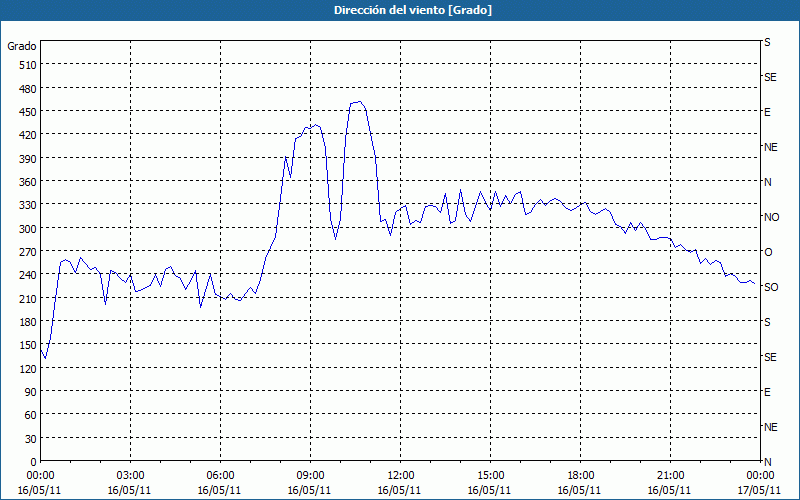Select the 16/05/11 date under 09:00
Image resolution: width=800 pixels, height=500 pixels.
[310, 490]
